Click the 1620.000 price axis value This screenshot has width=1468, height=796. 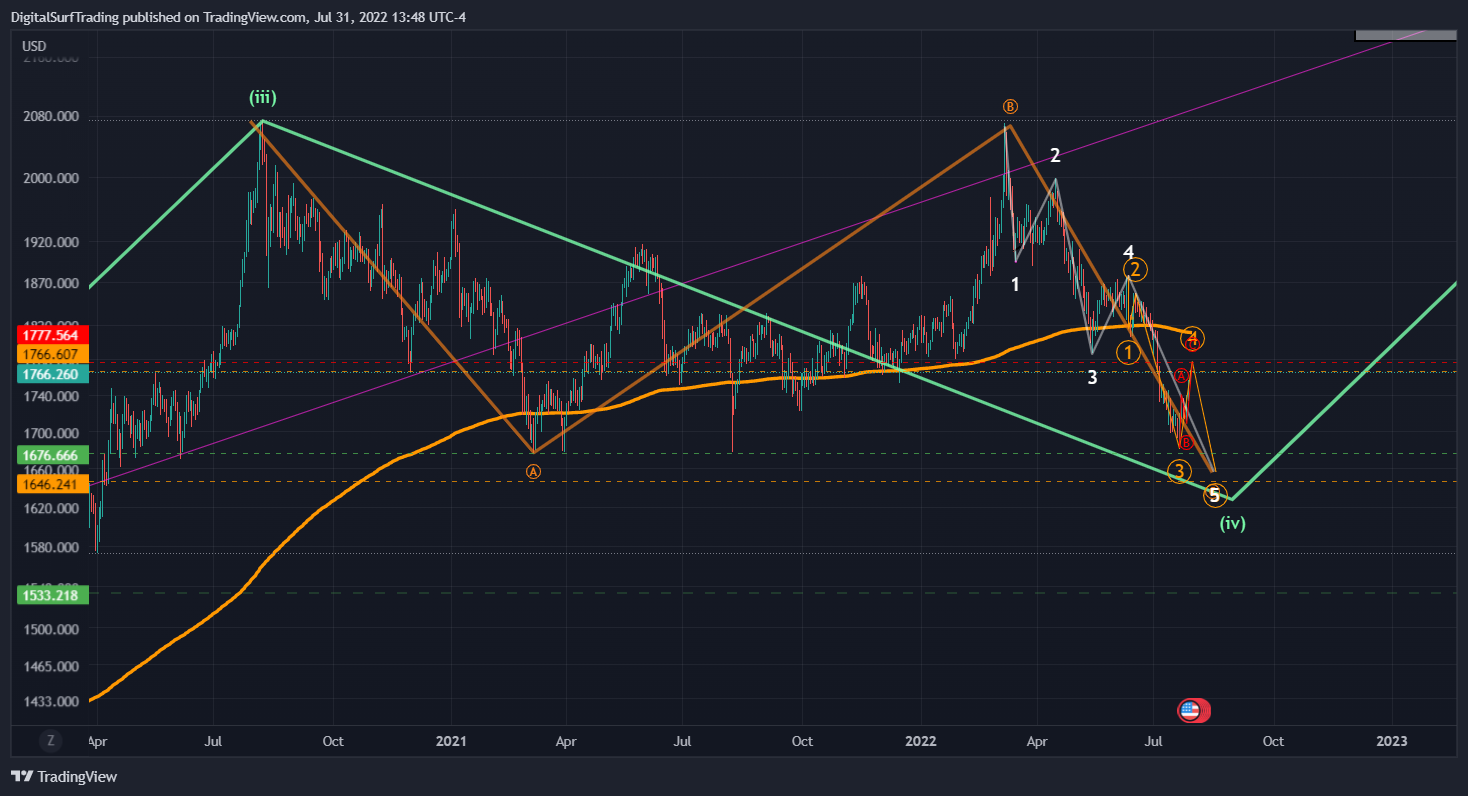click(51, 508)
